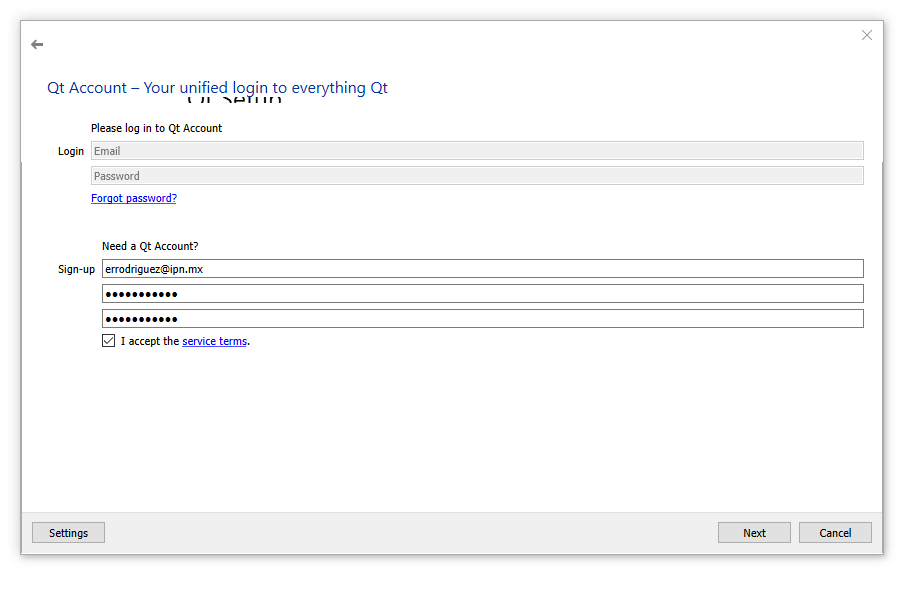Screen dimensions: 914x601
Task: Click the back arrow icon
Action: click(37, 45)
